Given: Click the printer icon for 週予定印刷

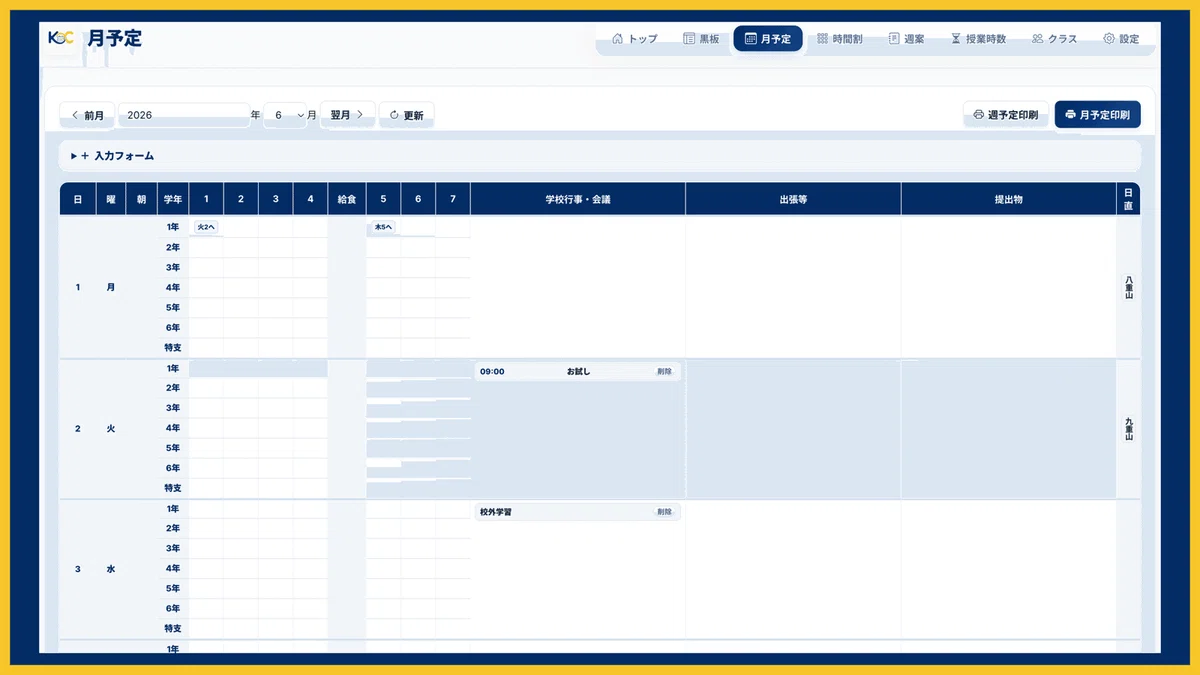Looking at the screenshot, I should point(978,115).
